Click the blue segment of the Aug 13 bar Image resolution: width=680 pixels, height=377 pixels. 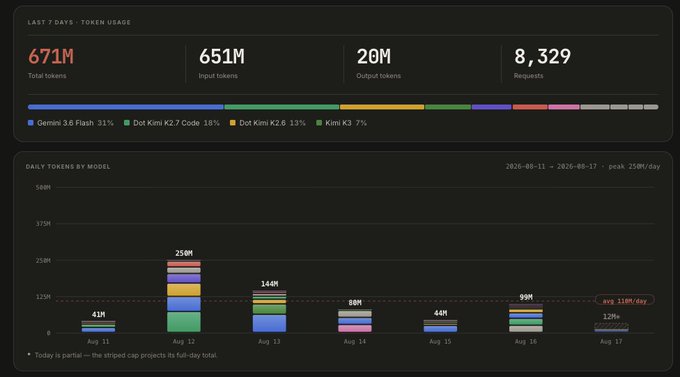269,324
